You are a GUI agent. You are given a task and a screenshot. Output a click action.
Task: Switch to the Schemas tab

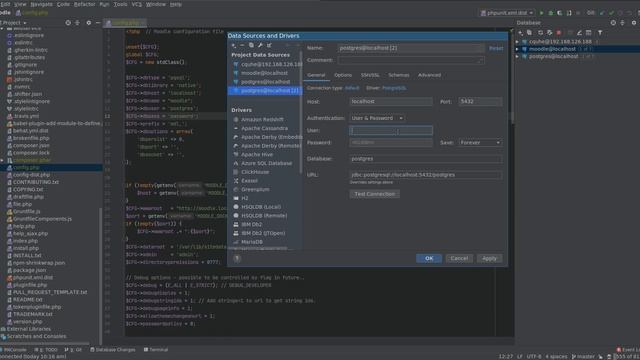click(x=399, y=75)
